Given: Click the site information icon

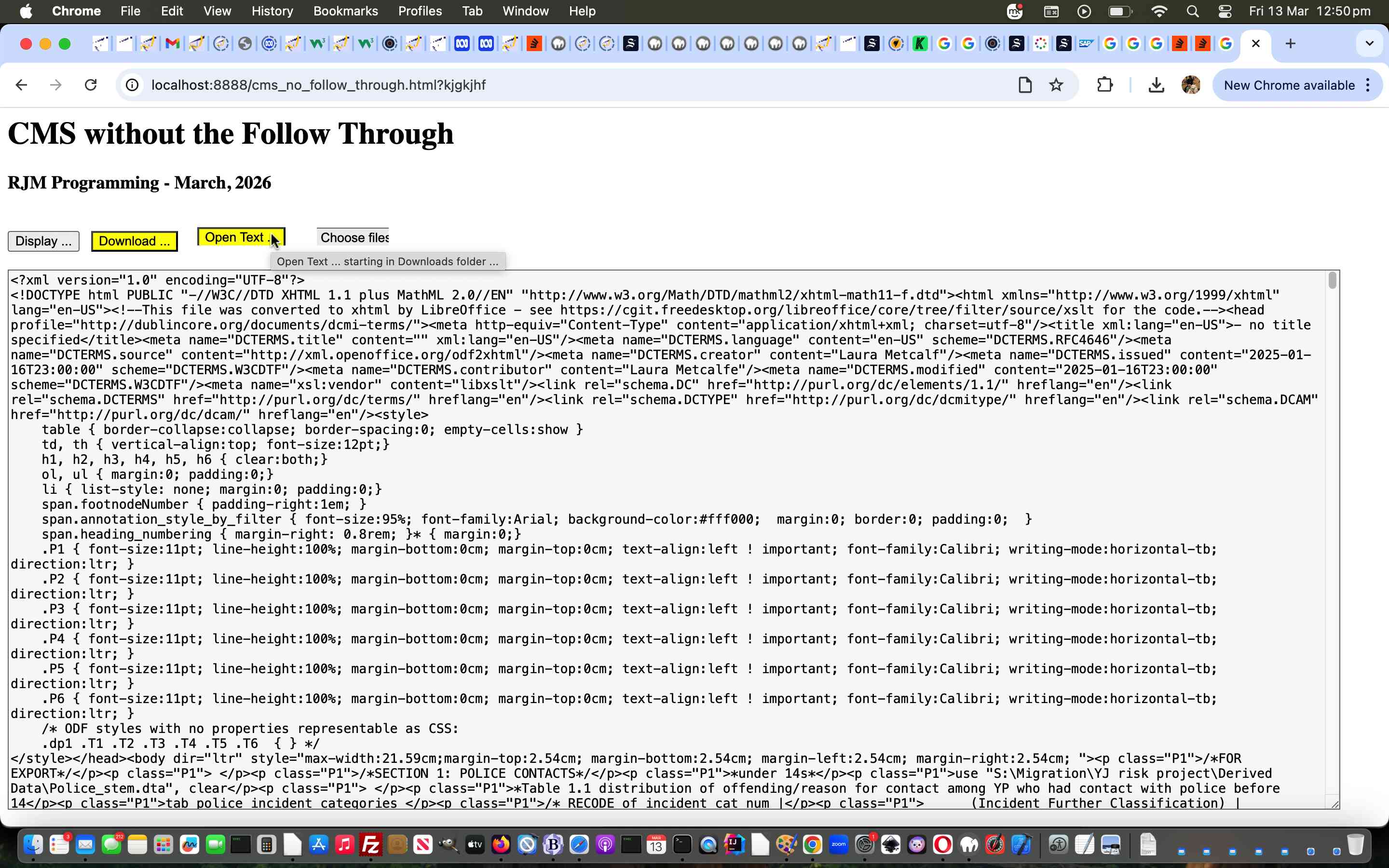Looking at the screenshot, I should point(132,85).
